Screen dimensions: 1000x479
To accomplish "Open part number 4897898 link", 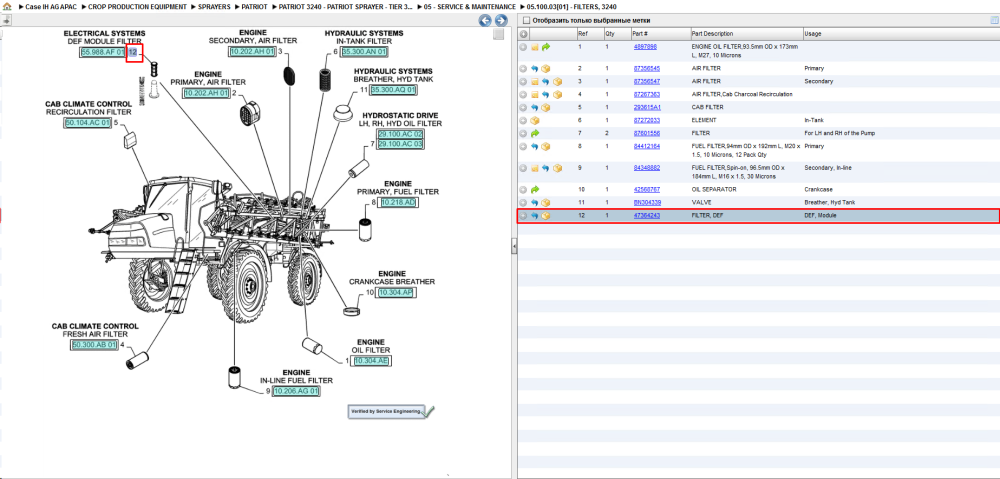I will coord(645,47).
